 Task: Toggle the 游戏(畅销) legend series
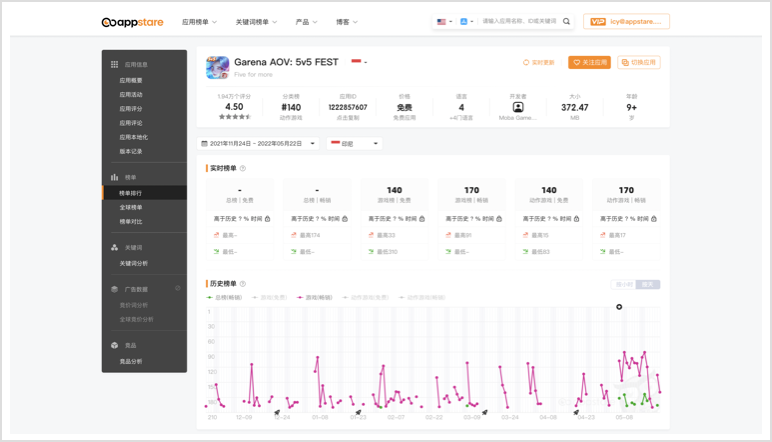(312, 297)
